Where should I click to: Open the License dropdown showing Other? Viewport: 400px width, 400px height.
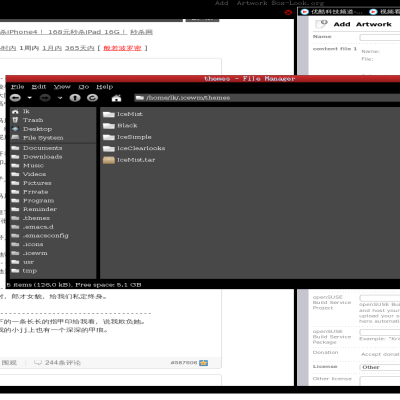tap(380, 367)
